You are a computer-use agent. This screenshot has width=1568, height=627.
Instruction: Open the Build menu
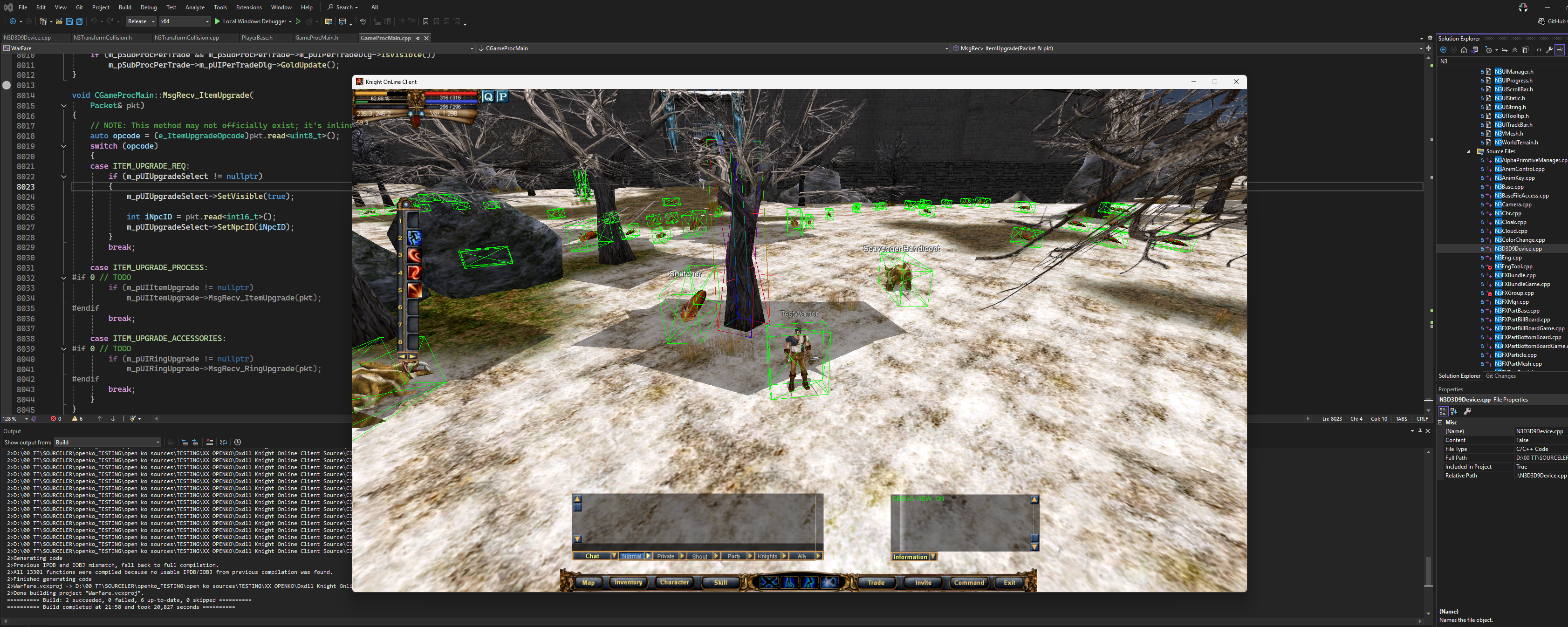tap(125, 7)
